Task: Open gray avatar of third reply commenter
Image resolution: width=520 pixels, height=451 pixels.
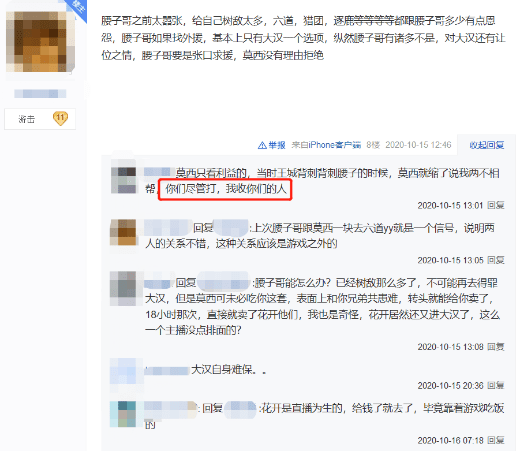Action: coord(123,289)
